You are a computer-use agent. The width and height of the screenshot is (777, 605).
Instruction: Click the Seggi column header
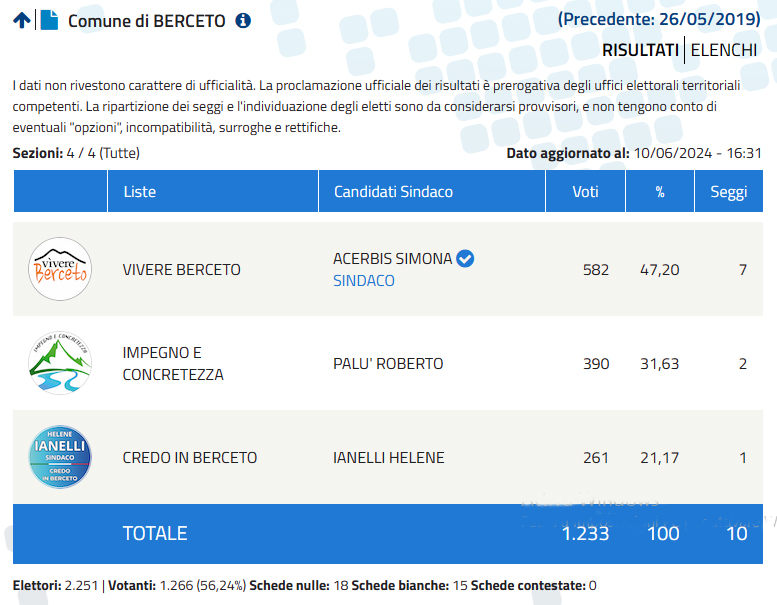(728, 191)
